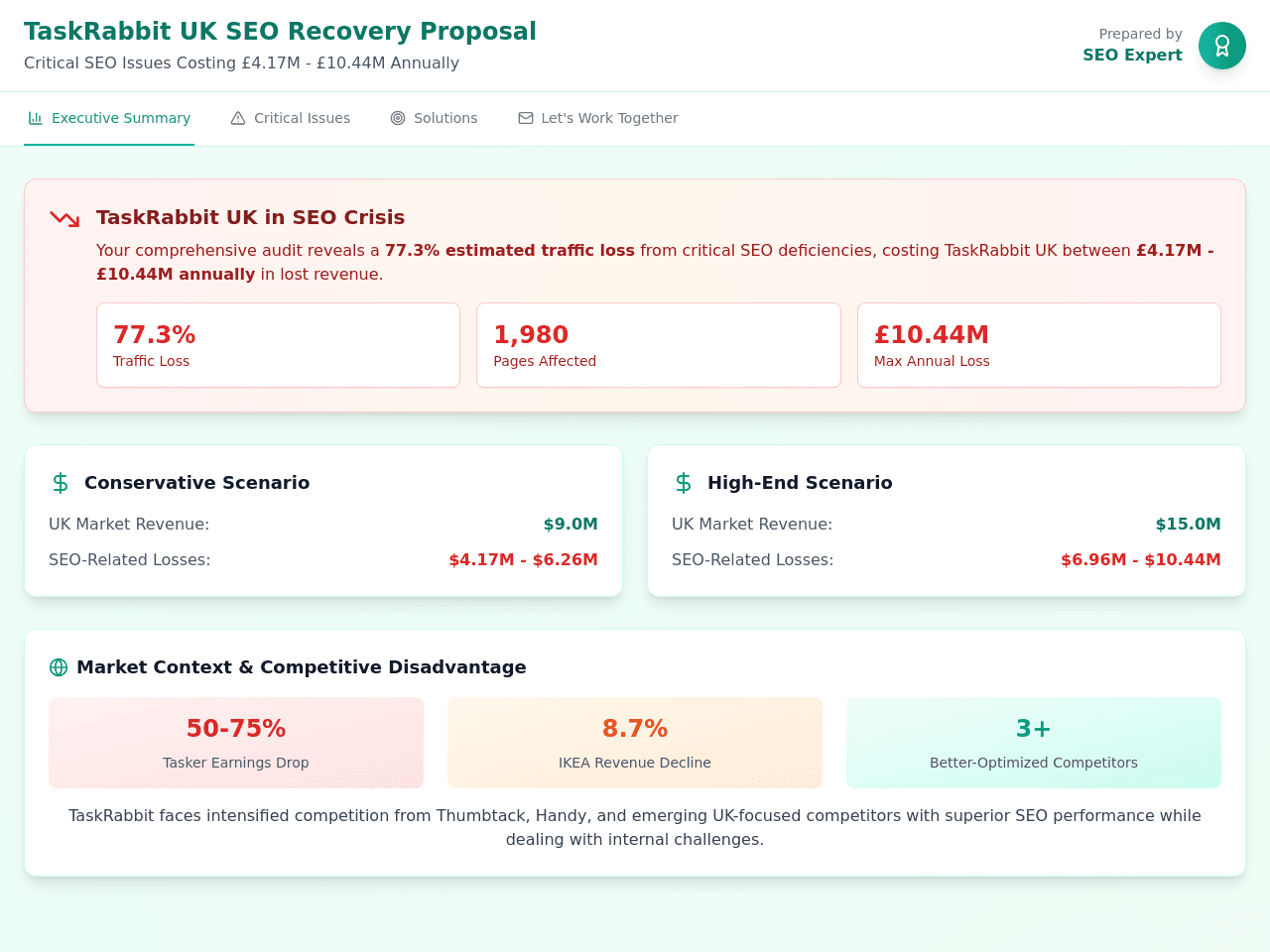Click the $9.0M revenue value

tap(571, 525)
